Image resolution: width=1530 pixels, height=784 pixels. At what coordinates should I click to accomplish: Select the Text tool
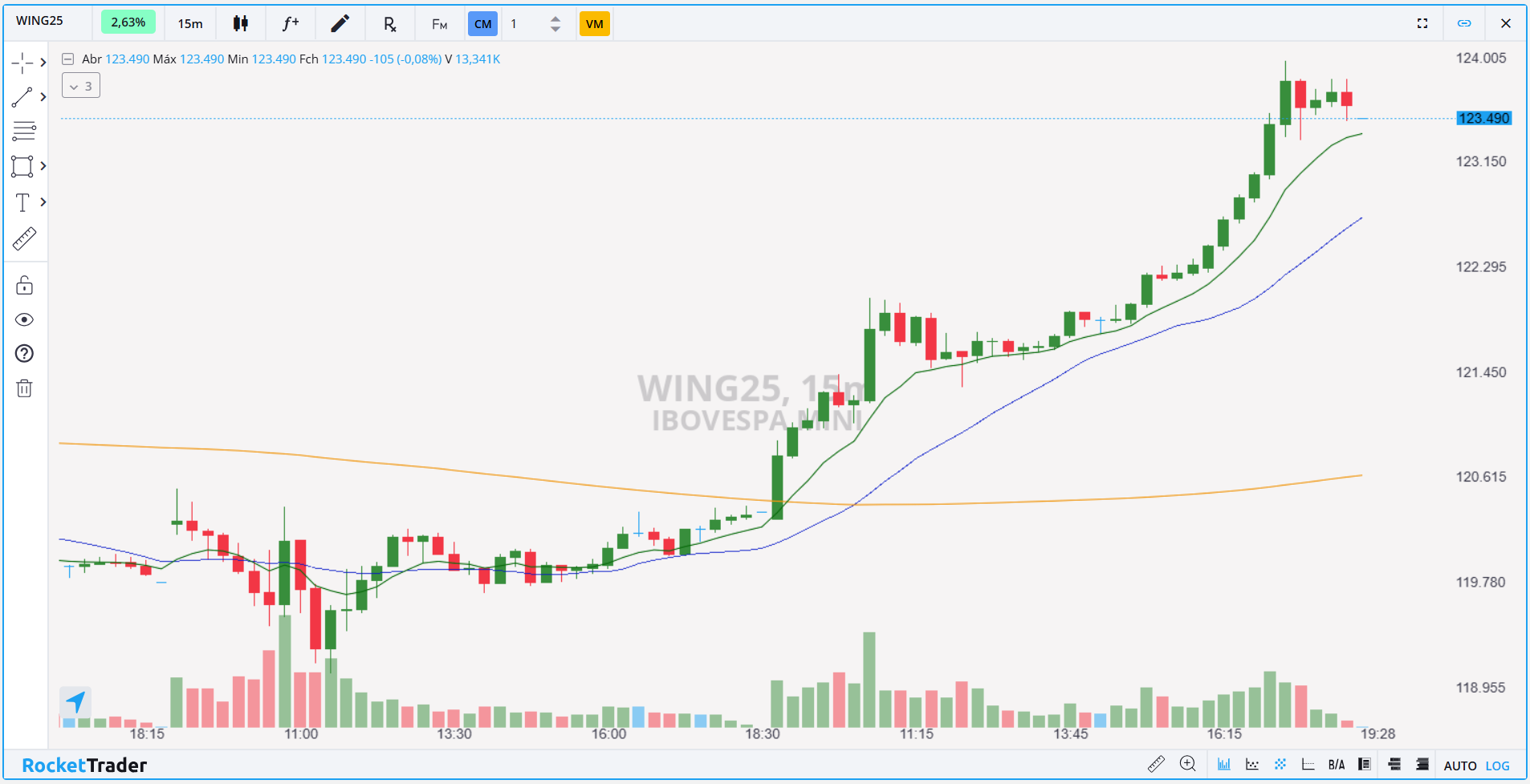pyautogui.click(x=22, y=202)
